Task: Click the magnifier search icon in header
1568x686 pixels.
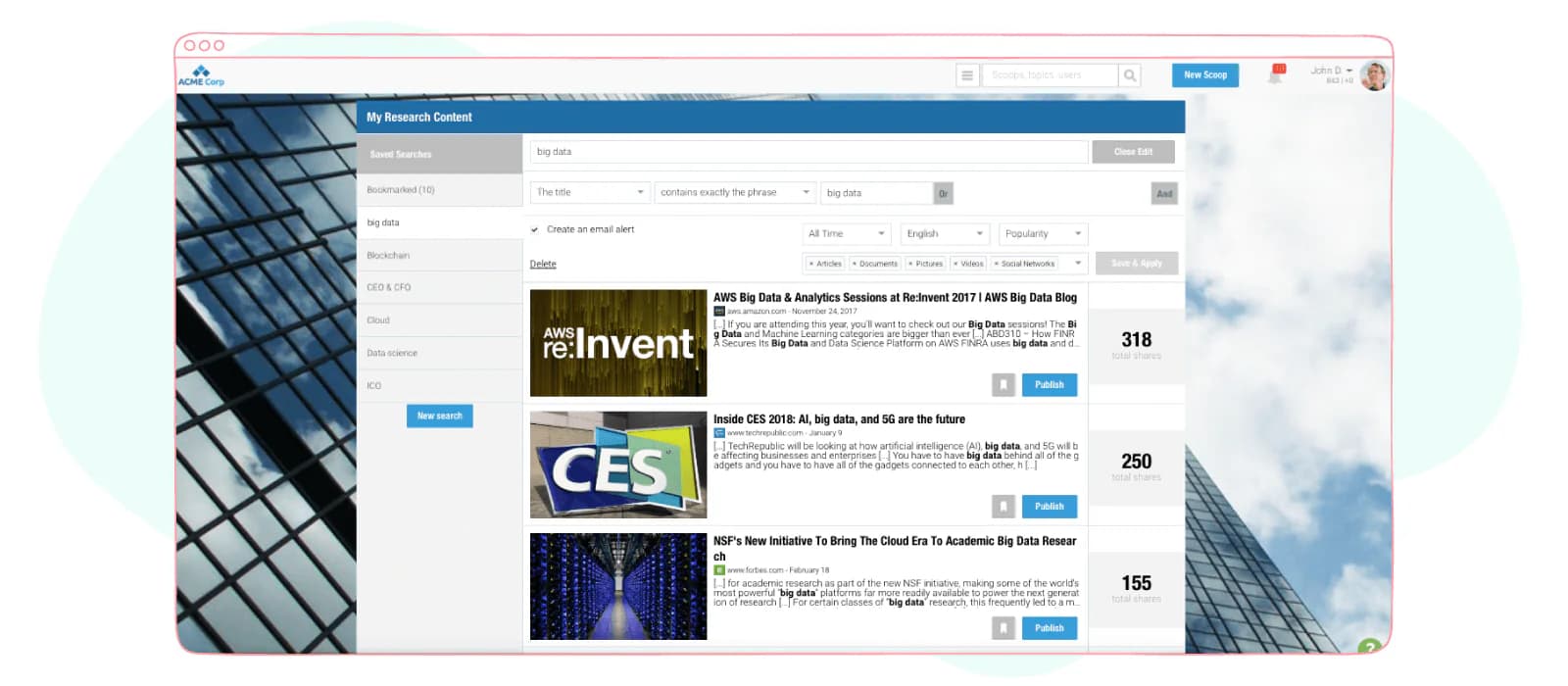Action: pyautogui.click(x=1130, y=75)
